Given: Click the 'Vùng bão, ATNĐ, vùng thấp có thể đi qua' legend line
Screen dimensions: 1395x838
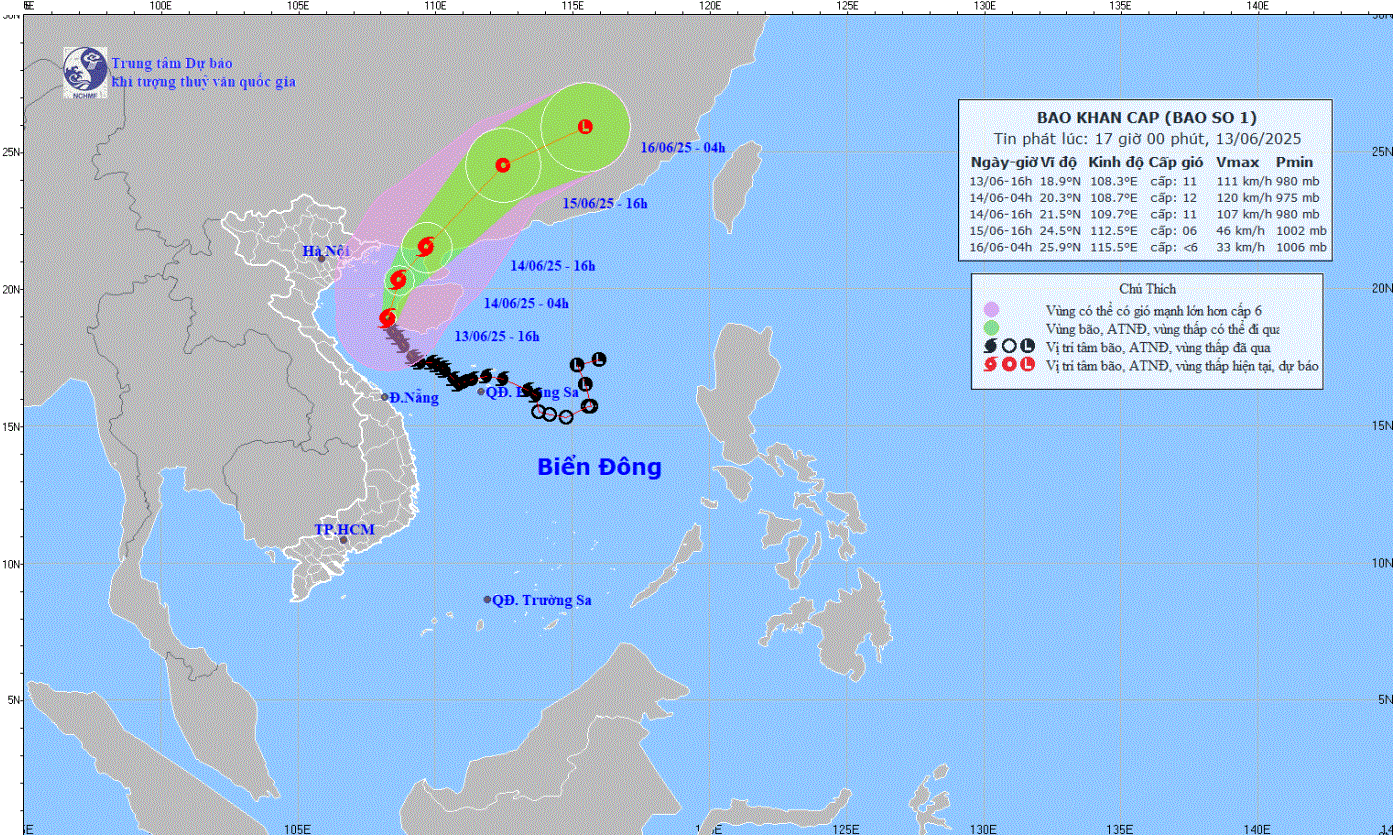Looking at the screenshot, I should click(1161, 328).
